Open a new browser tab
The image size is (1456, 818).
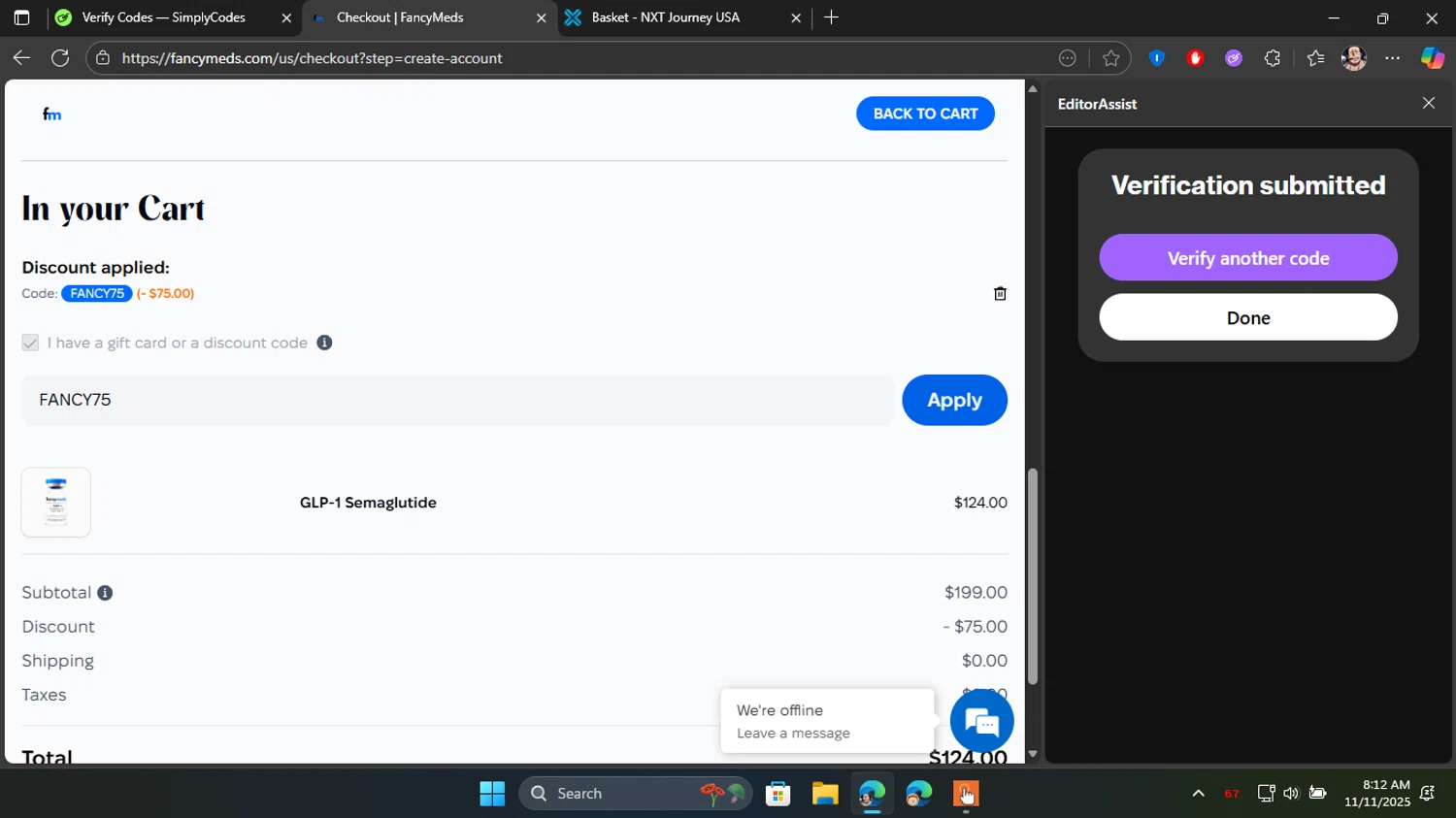pos(831,17)
